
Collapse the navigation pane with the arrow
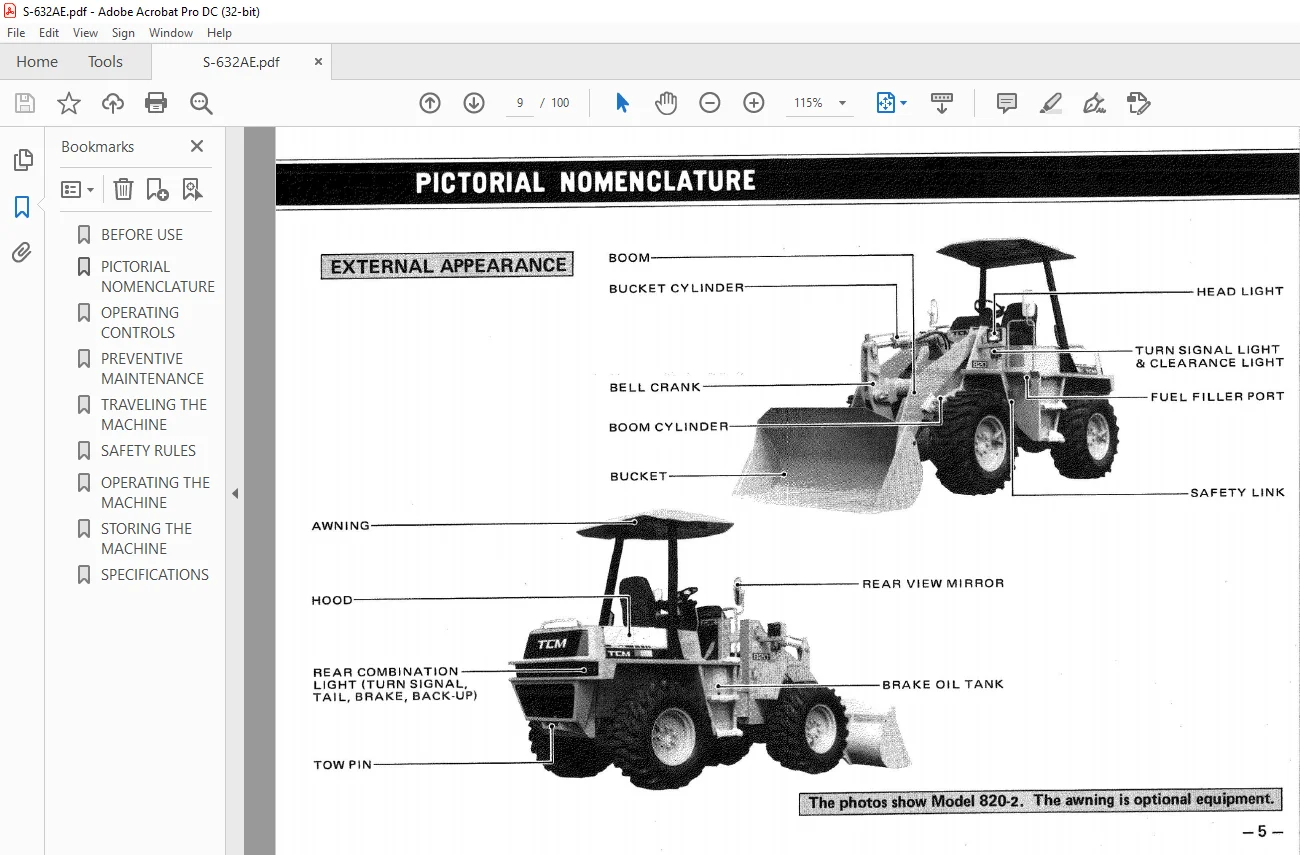pyautogui.click(x=235, y=493)
